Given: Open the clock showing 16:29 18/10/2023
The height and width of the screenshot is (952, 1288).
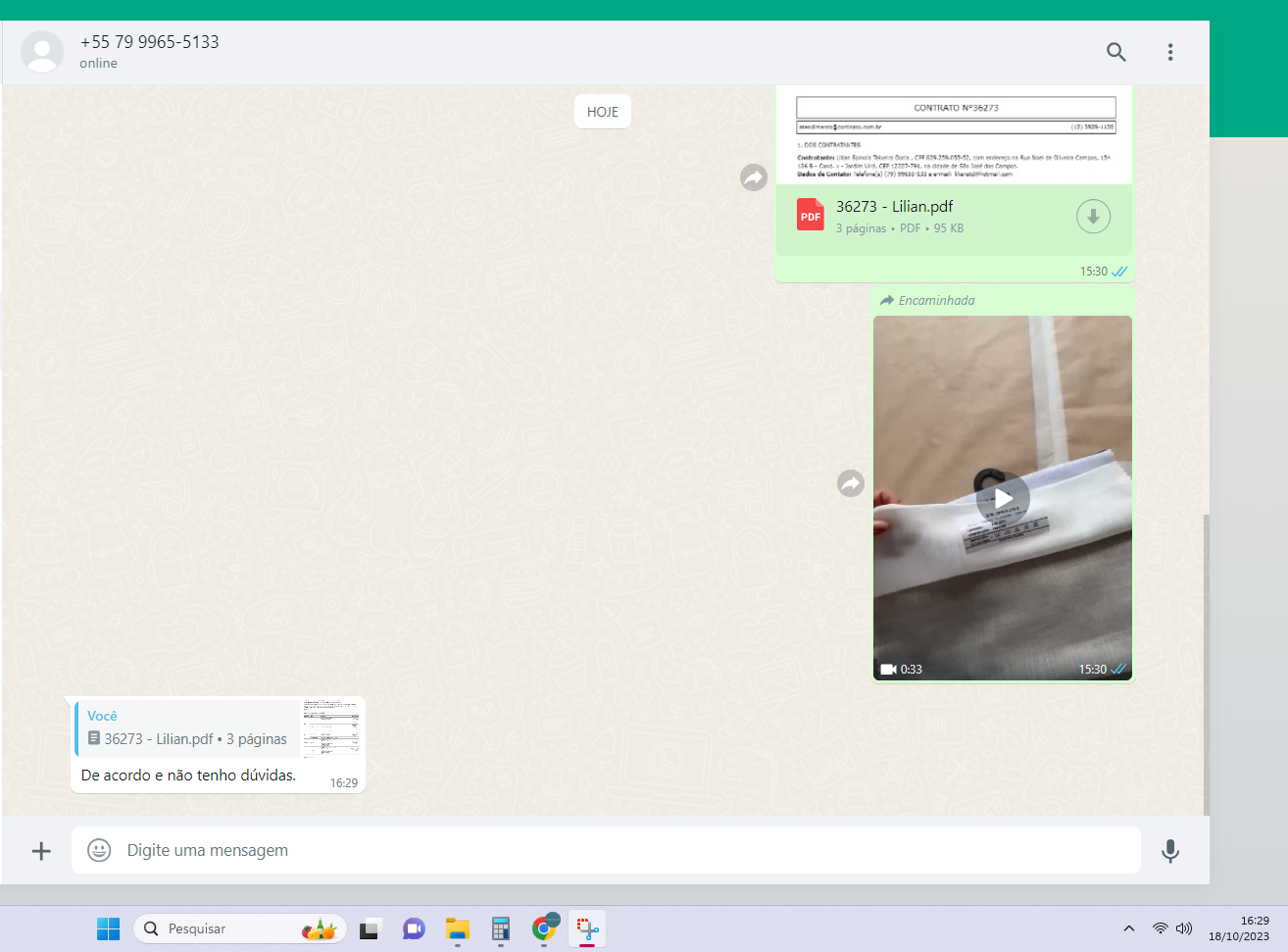Looking at the screenshot, I should (x=1239, y=928).
